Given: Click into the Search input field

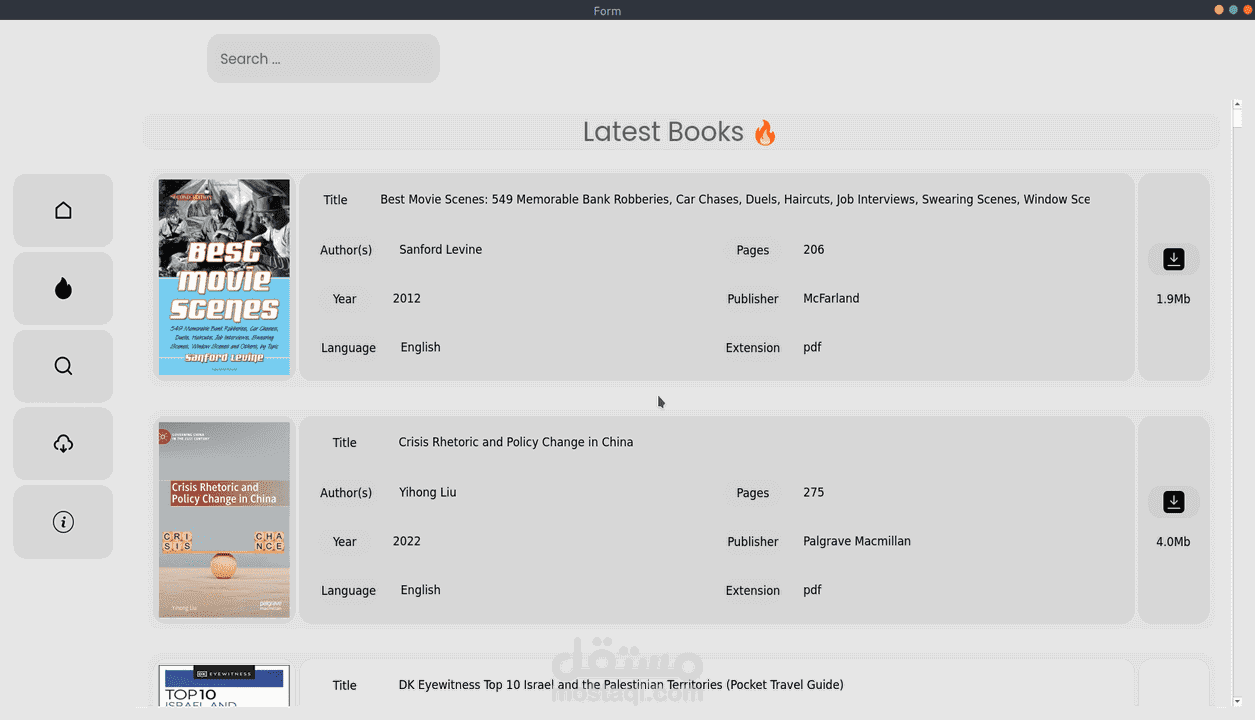Looking at the screenshot, I should (x=323, y=59).
